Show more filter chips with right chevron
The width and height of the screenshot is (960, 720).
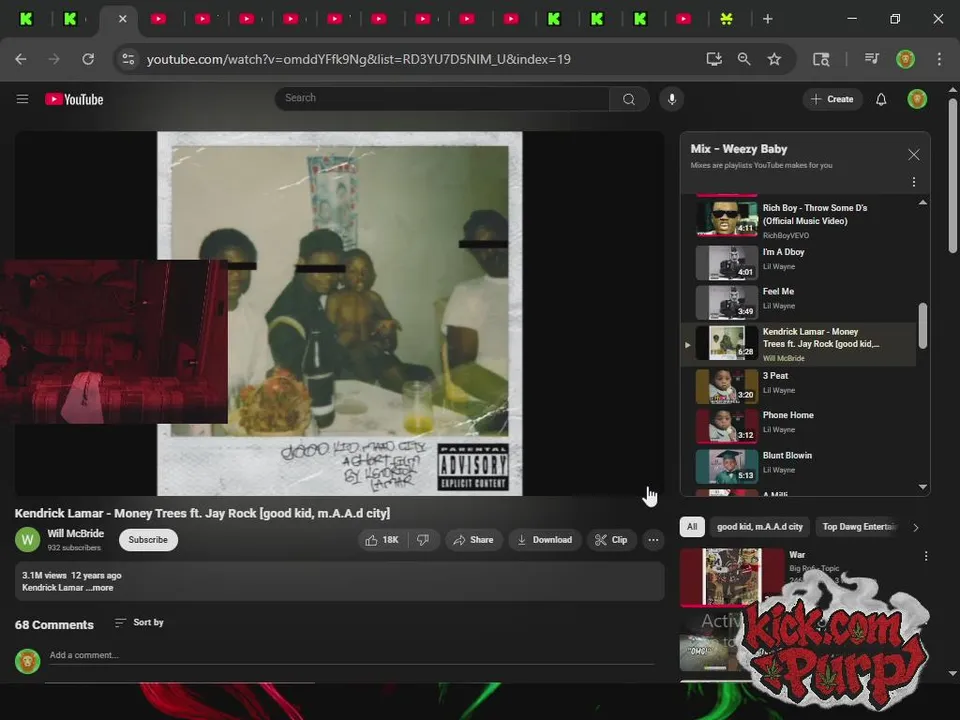[916, 527]
